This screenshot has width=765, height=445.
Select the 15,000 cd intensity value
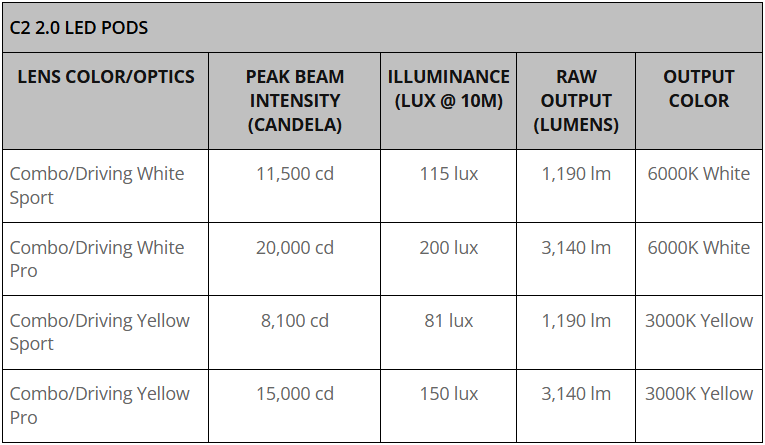[x=295, y=394]
